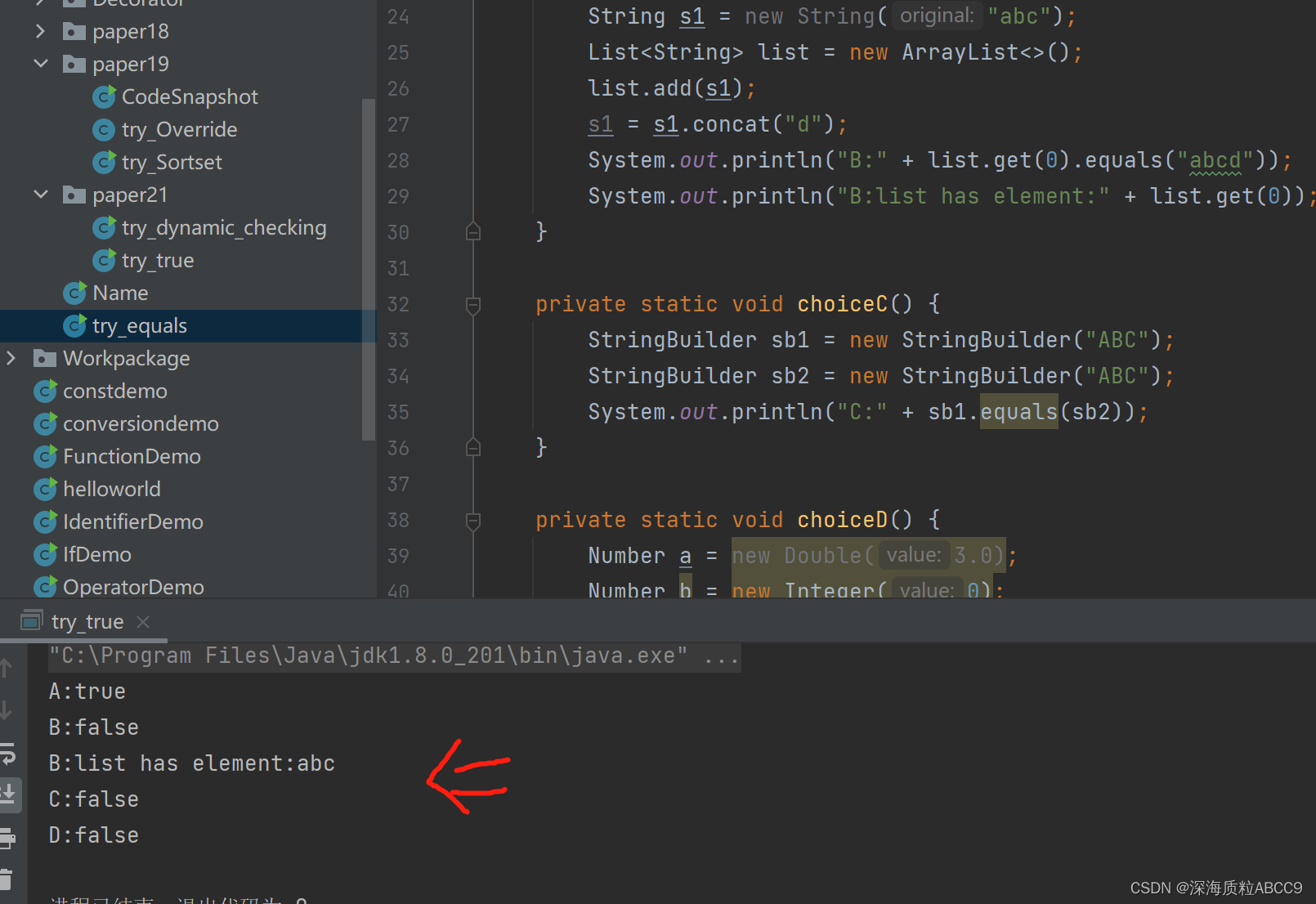Select the Workpackage folder label

pyautogui.click(x=127, y=359)
